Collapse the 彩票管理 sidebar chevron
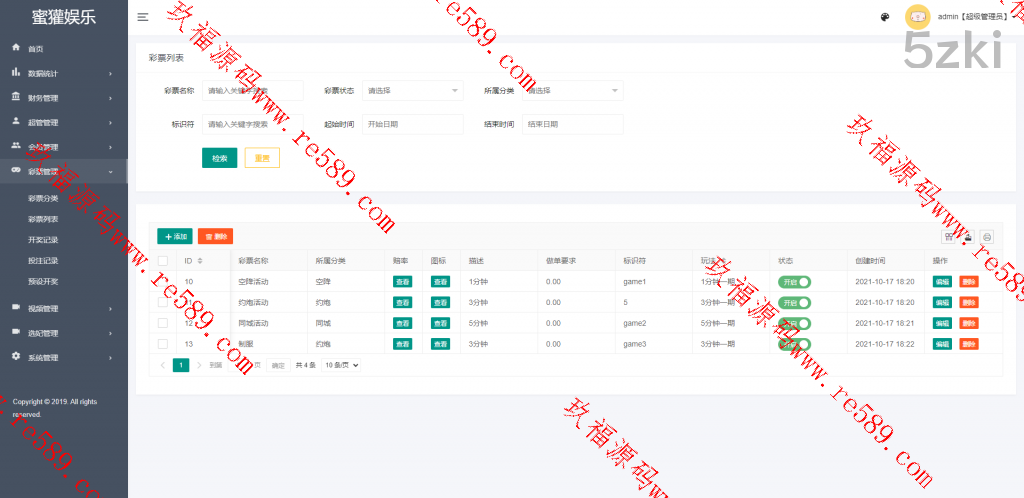 point(110,172)
